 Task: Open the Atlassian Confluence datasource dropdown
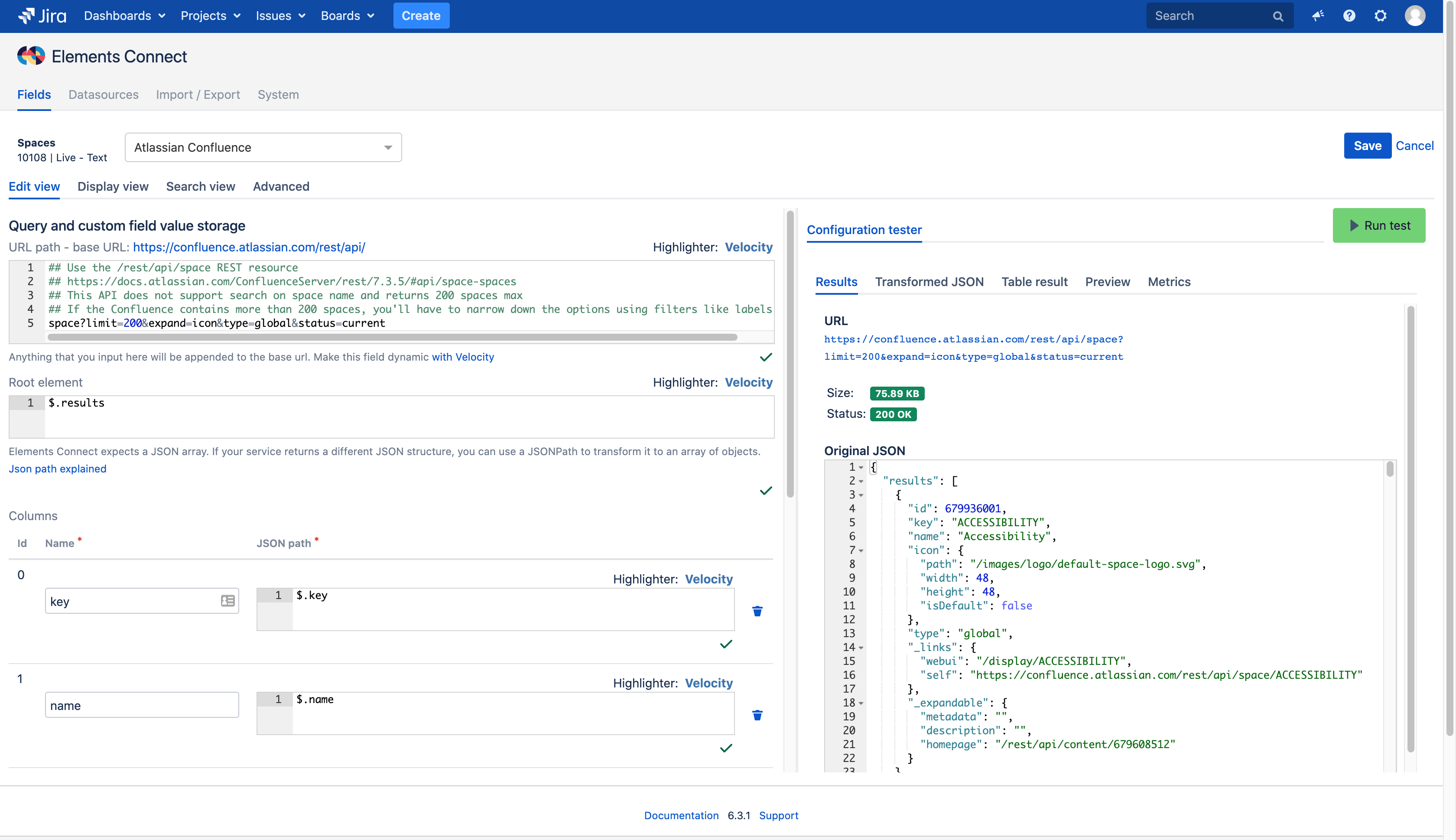[263, 148]
